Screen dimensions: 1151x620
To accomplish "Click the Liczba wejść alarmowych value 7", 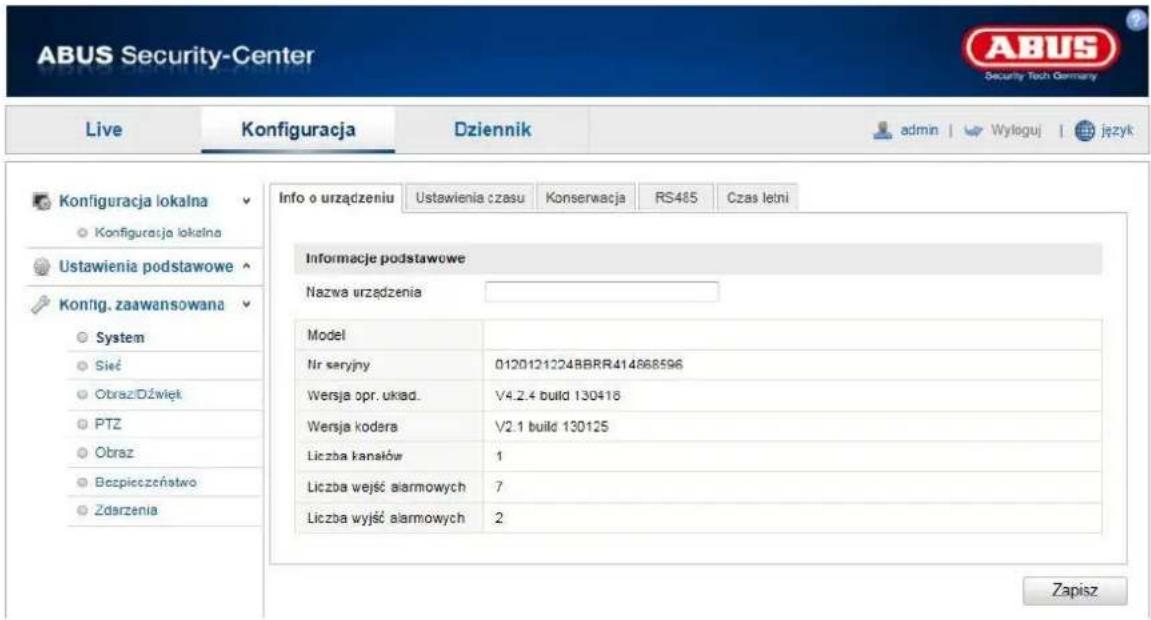I will point(499,487).
